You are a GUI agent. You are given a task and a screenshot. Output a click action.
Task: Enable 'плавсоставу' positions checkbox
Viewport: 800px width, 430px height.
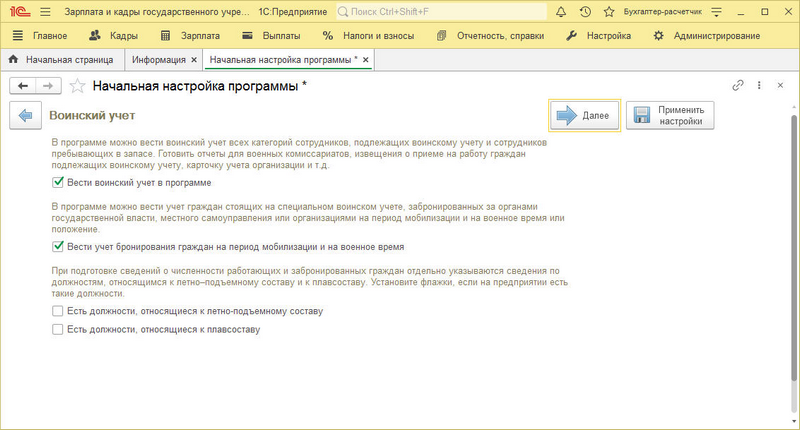tap(57, 329)
